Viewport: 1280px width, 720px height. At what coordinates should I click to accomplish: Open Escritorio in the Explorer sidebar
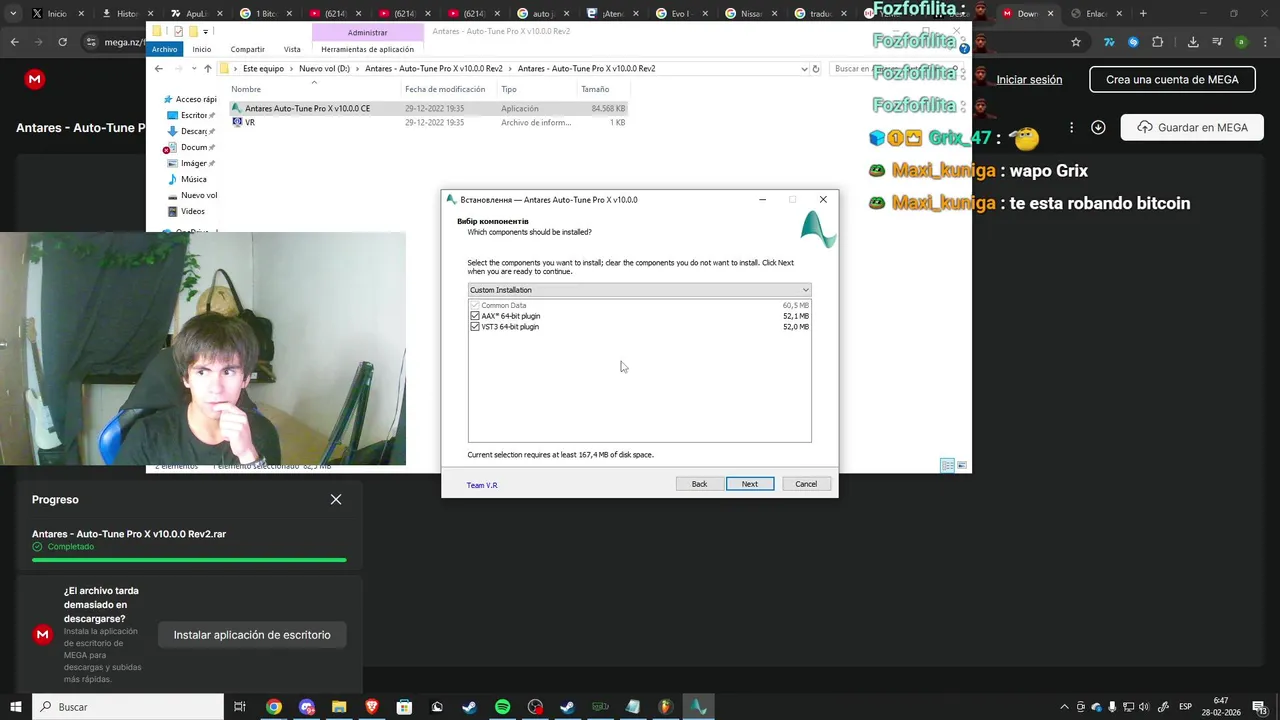pyautogui.click(x=192, y=115)
